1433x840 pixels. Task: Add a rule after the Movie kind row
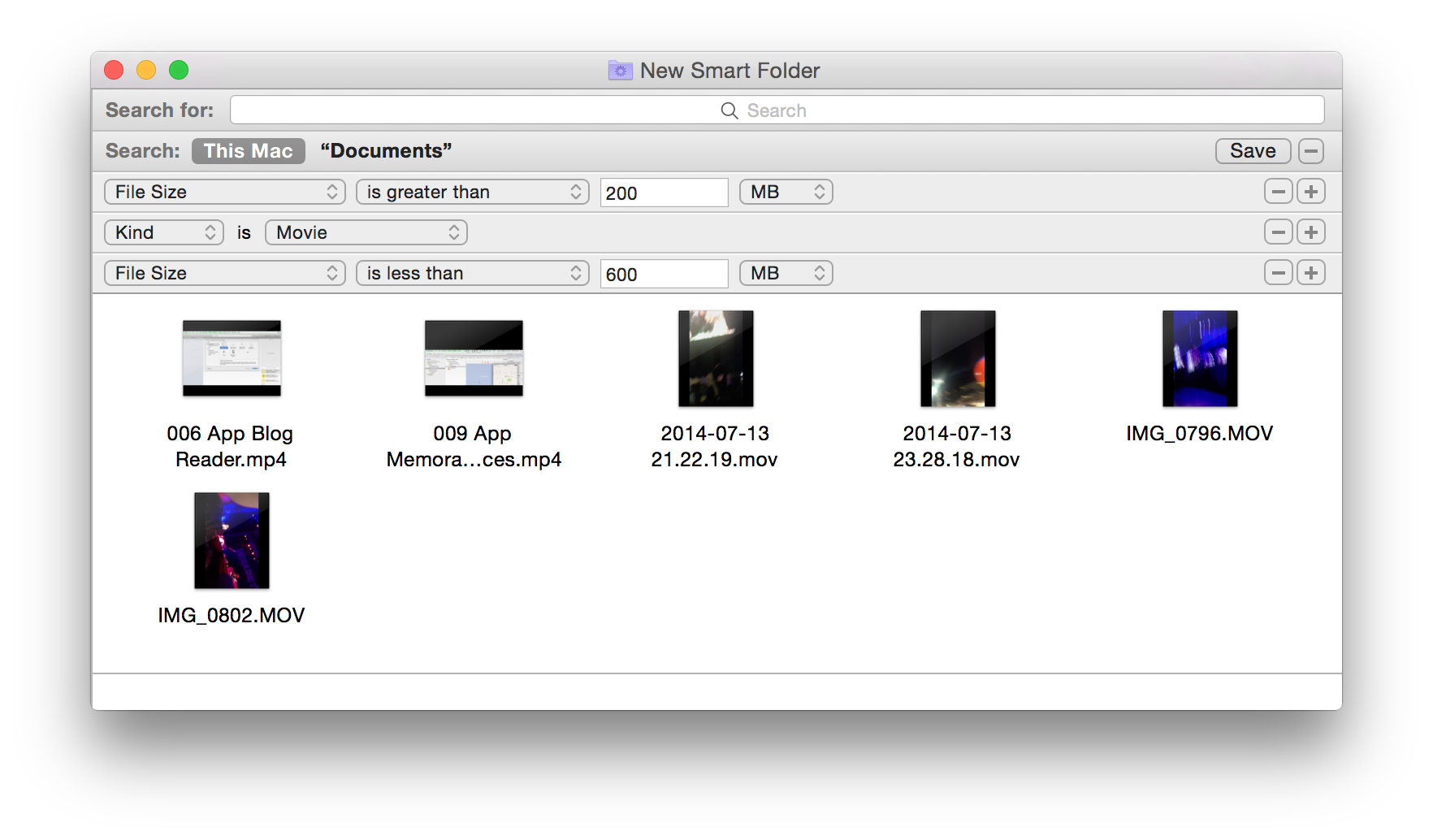point(1310,232)
